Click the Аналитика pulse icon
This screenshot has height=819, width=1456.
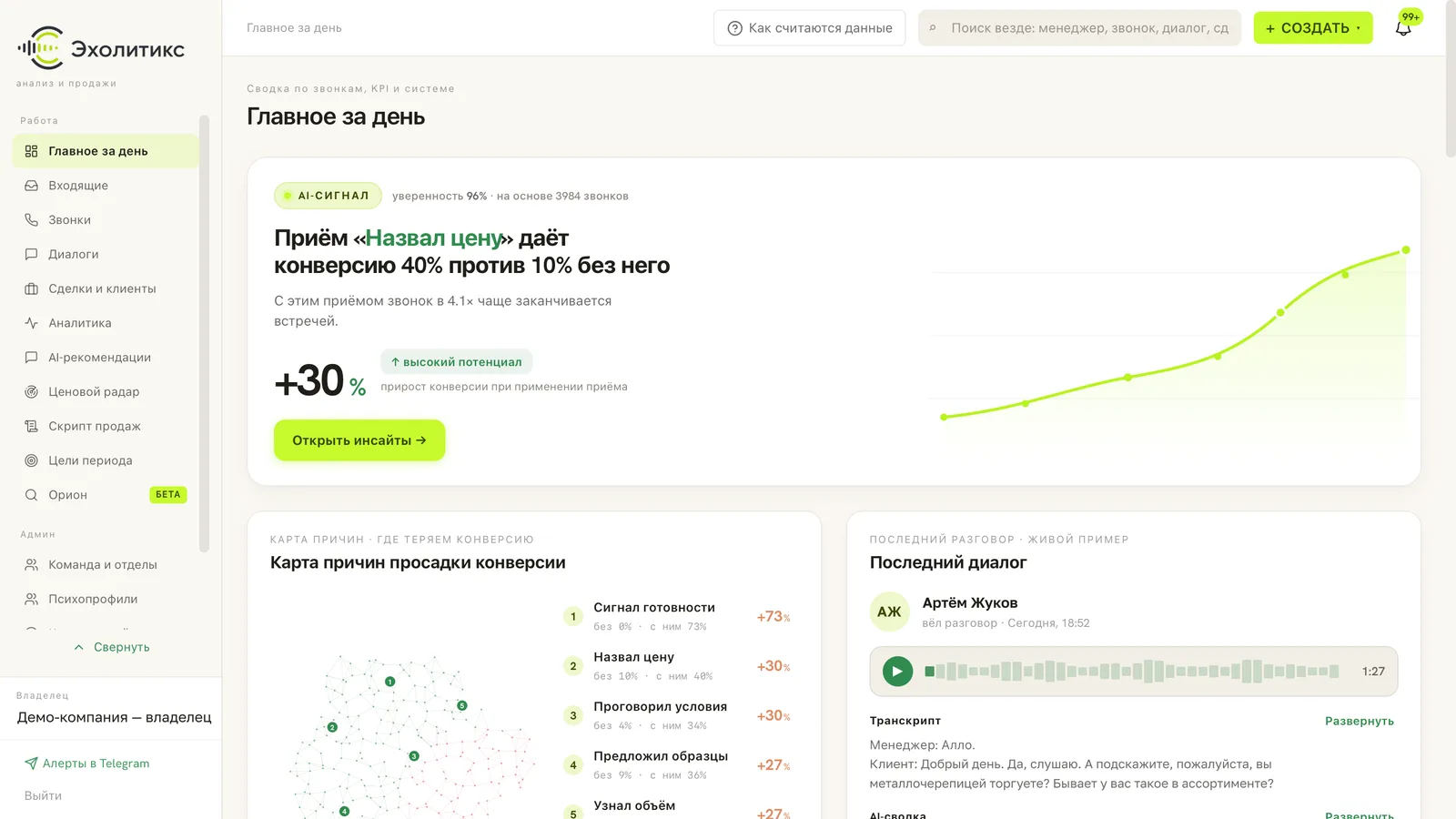(31, 323)
